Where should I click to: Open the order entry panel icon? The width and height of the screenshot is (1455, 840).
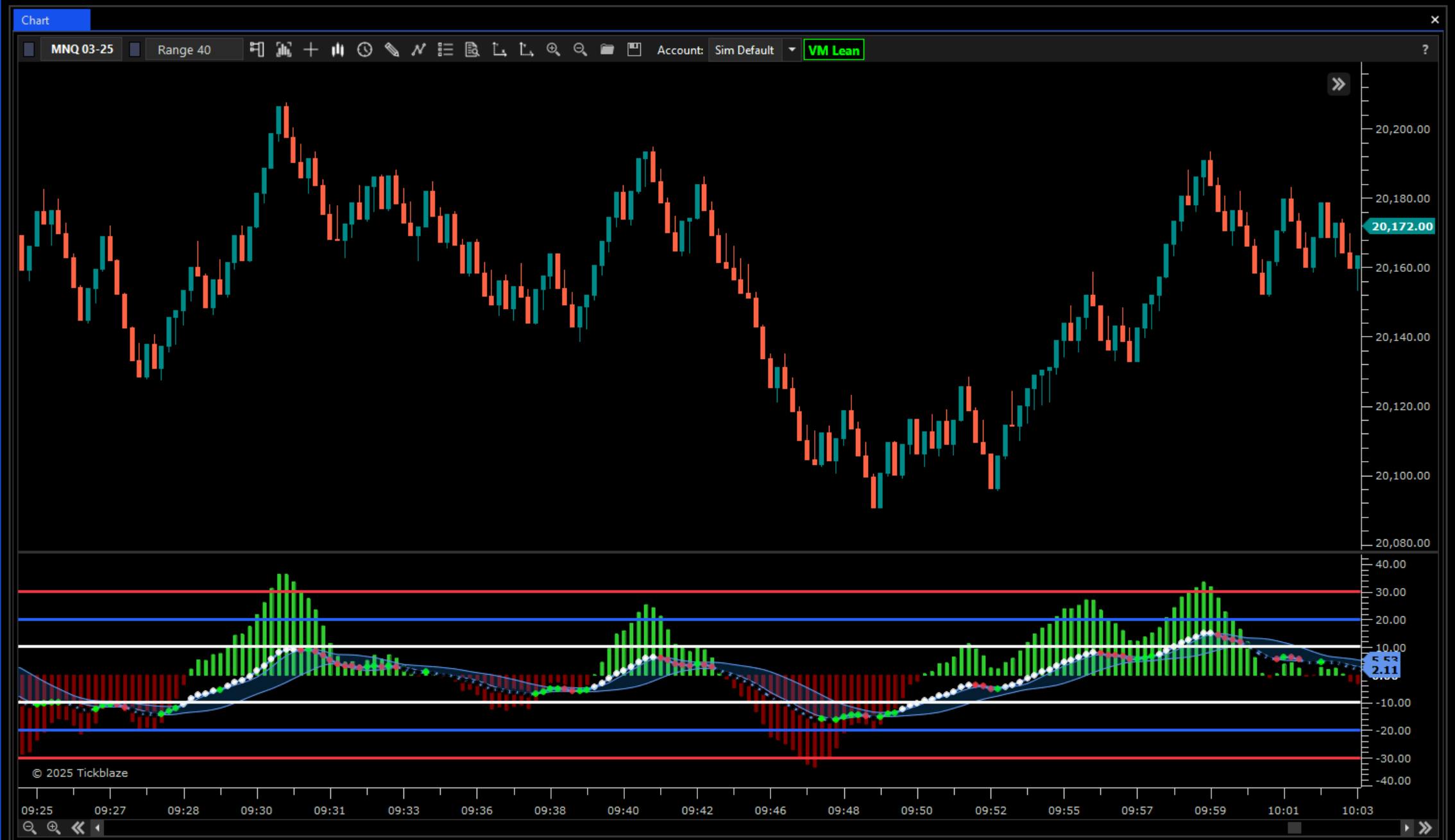tap(257, 50)
